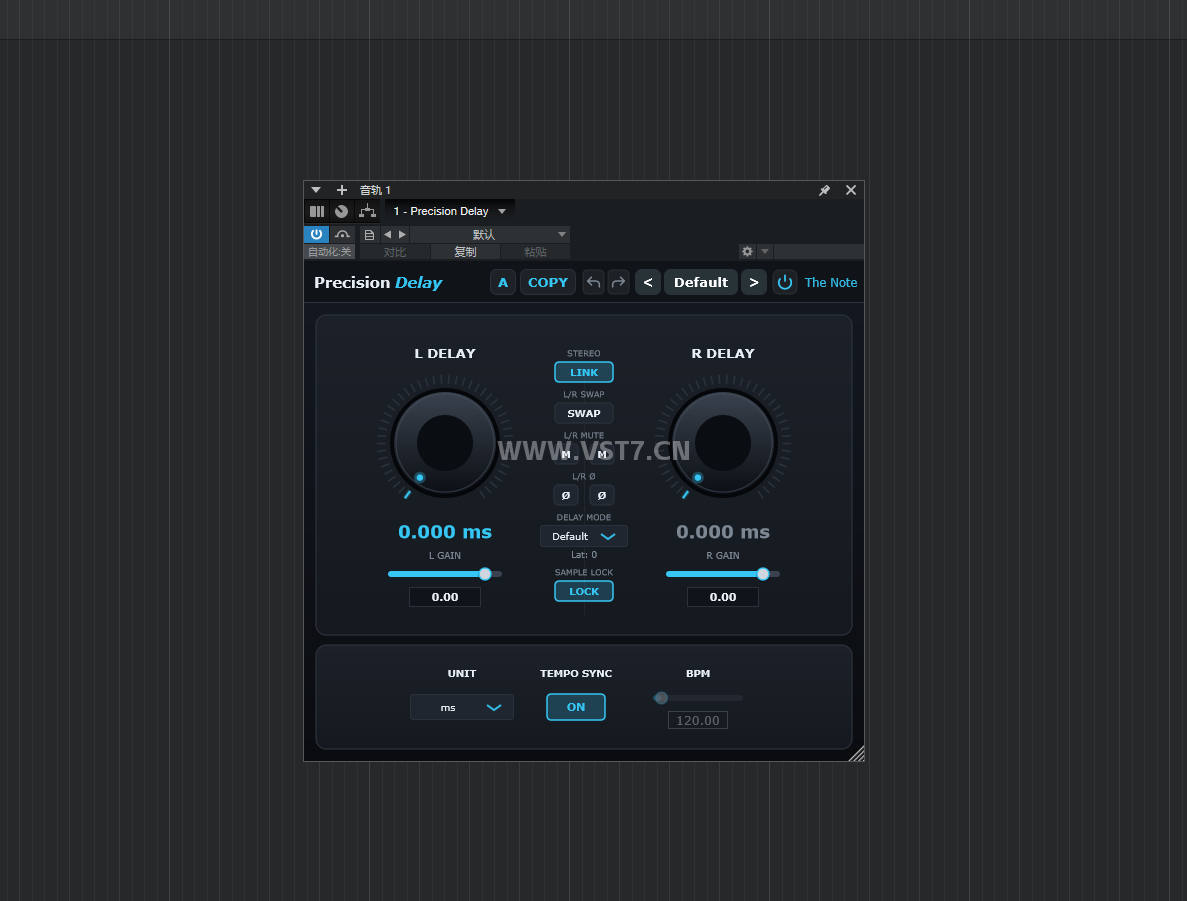Image resolution: width=1187 pixels, height=901 pixels.
Task: Toggle the SAMPLE LOCK button
Action: tap(584, 591)
